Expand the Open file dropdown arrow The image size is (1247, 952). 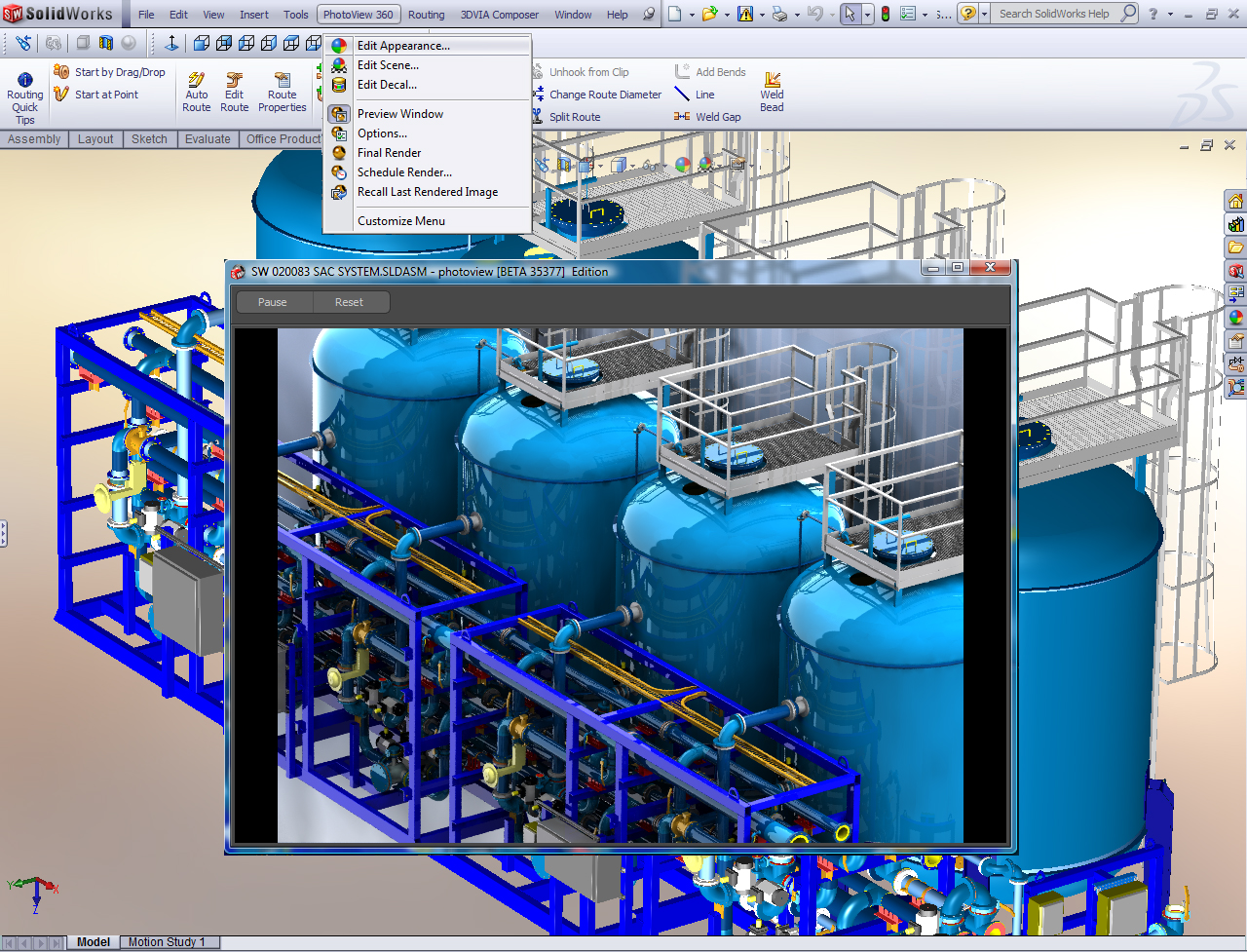click(x=727, y=15)
